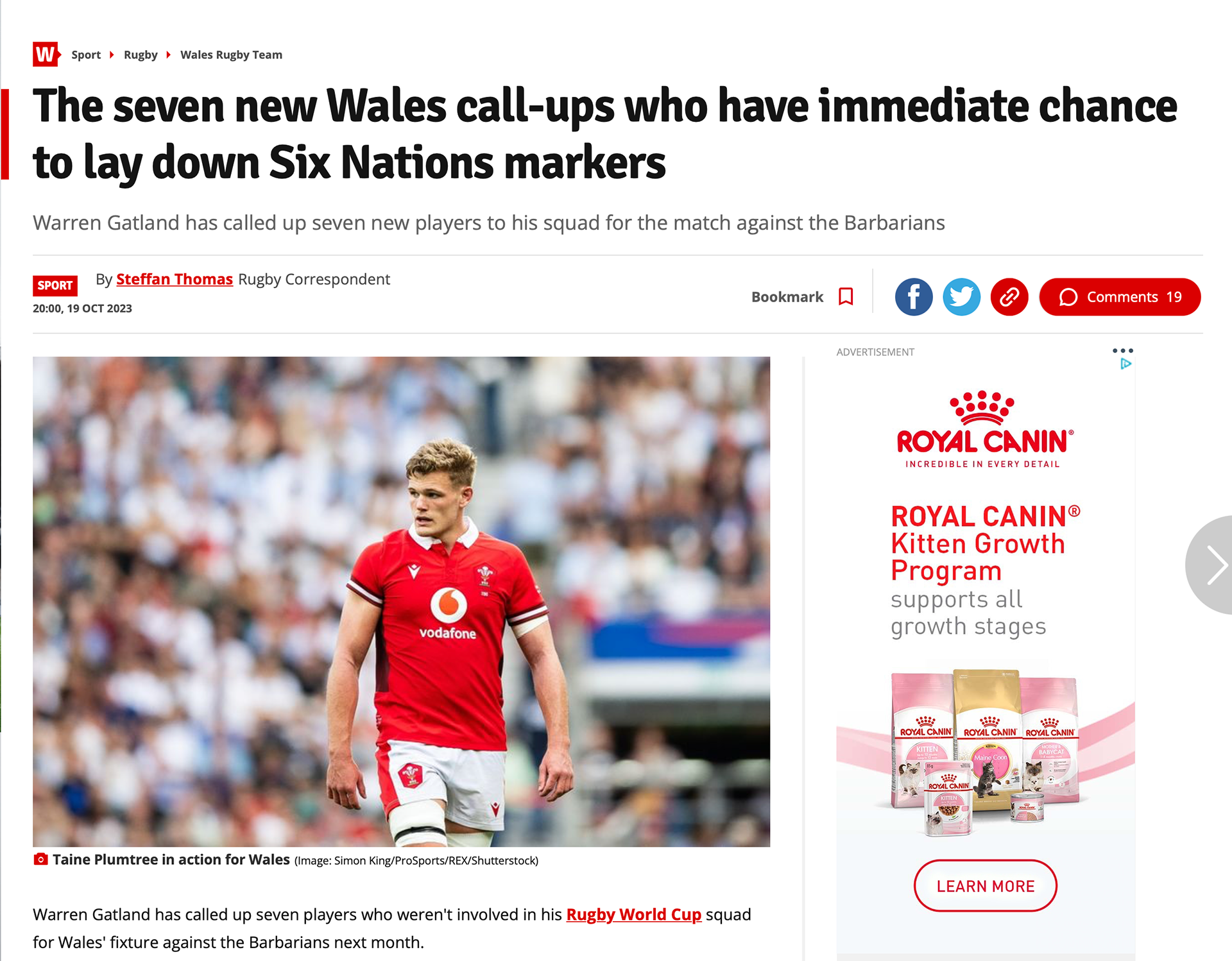1232x961 pixels.
Task: Open the Wales Rugby Team breadcrumb
Action: pos(231,55)
